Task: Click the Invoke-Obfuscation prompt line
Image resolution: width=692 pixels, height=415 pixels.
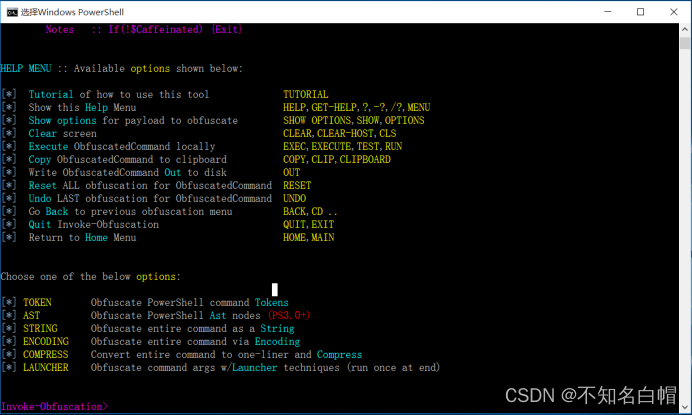Action: pos(54,406)
